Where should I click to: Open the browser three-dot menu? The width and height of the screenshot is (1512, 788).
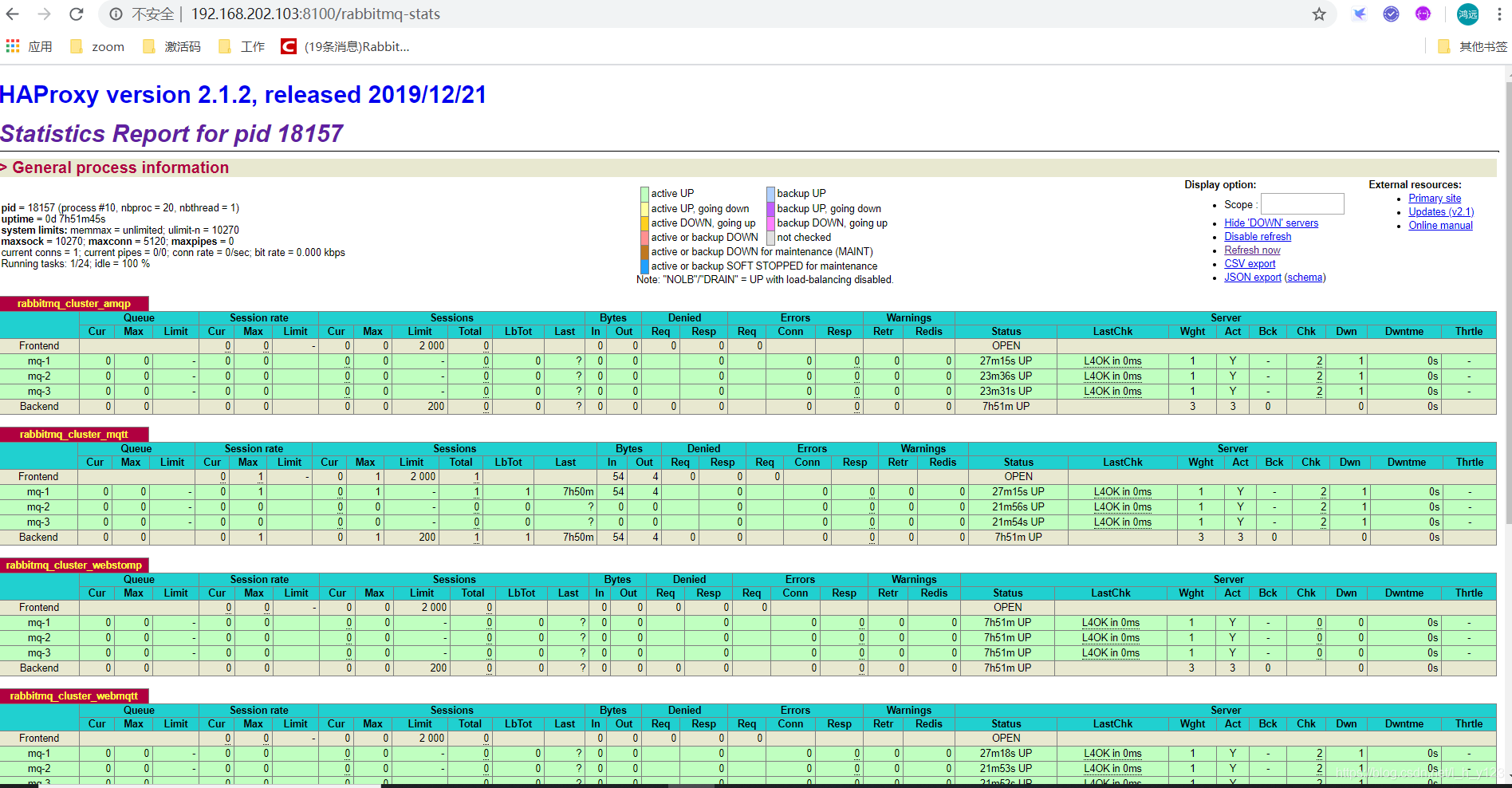[x=1499, y=14]
